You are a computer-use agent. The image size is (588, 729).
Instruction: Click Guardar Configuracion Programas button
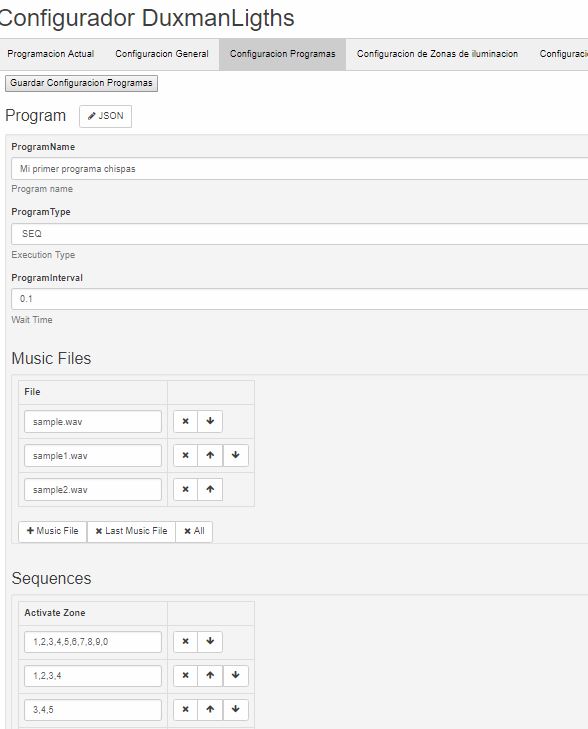(x=81, y=83)
